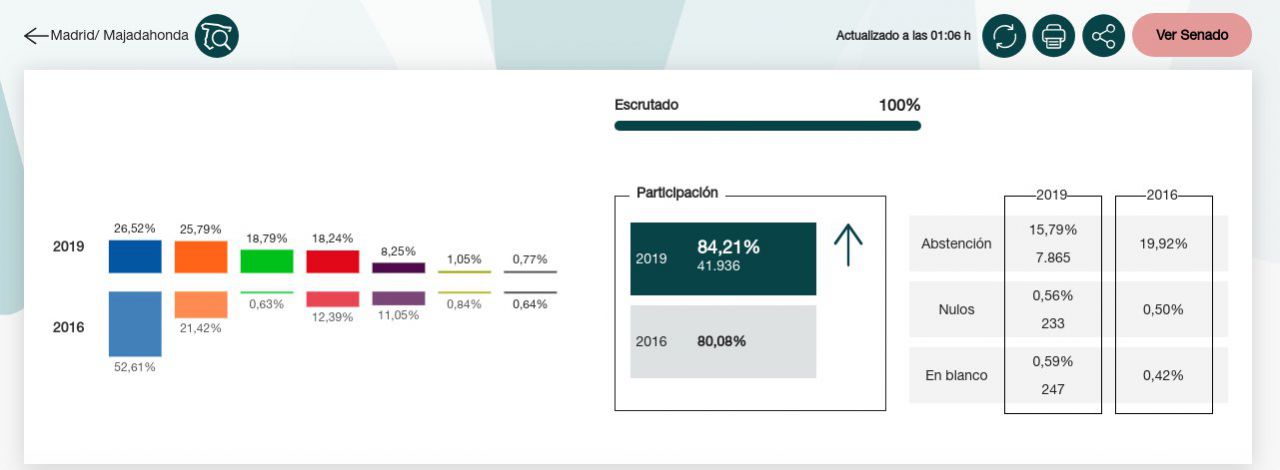Share the results via the share icon
1280x470 pixels.
click(1103, 36)
